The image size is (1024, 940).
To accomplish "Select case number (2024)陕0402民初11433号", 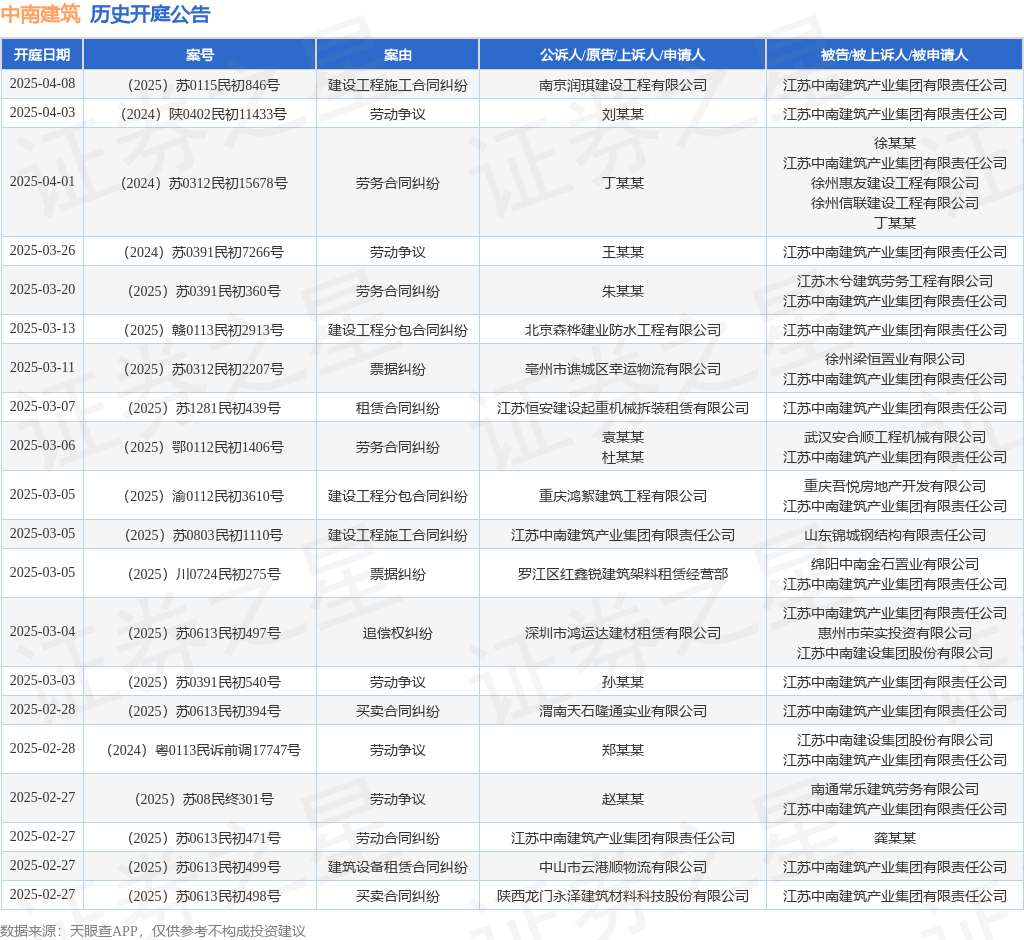I will tap(200, 114).
